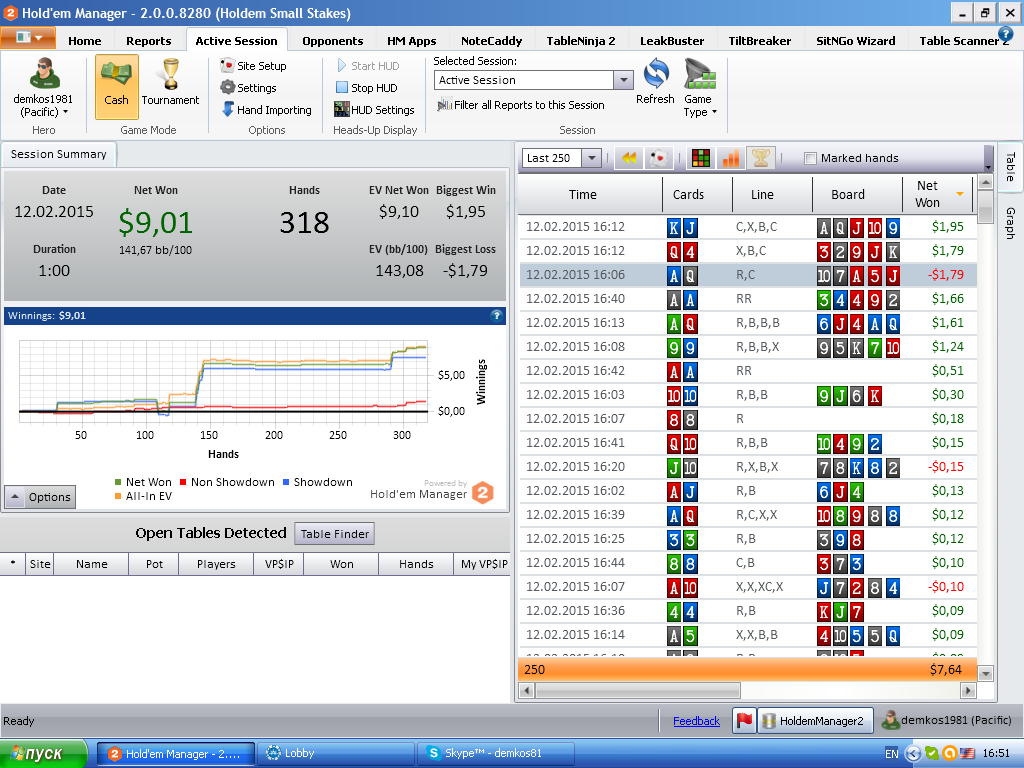Open the SitNGo Wizard tab
The image size is (1024, 768).
(856, 40)
